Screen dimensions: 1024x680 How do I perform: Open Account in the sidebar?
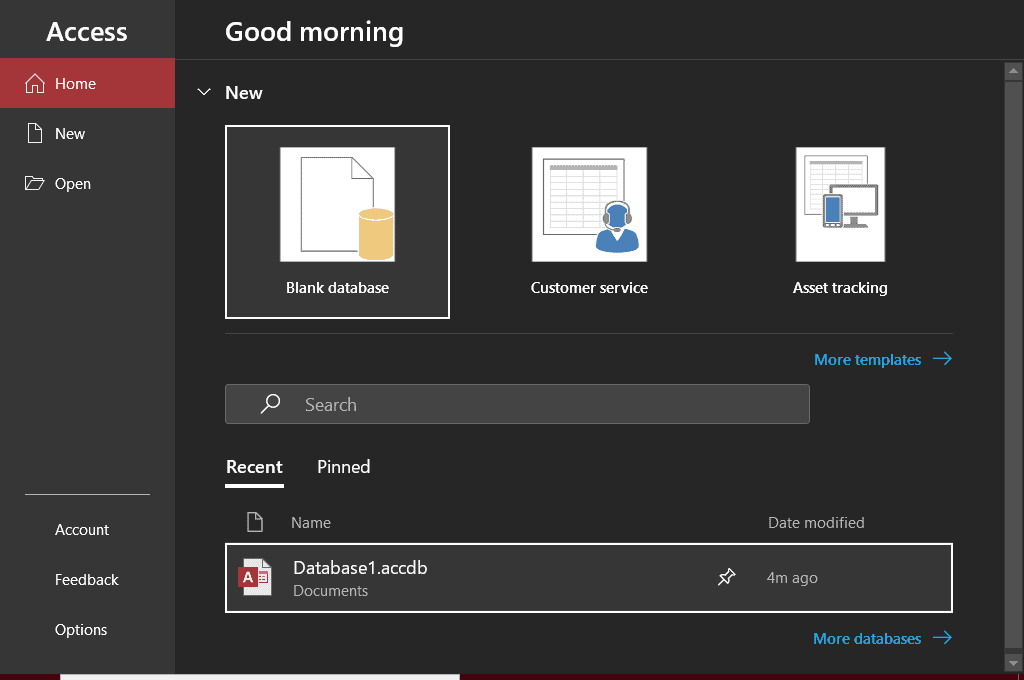[x=82, y=530]
